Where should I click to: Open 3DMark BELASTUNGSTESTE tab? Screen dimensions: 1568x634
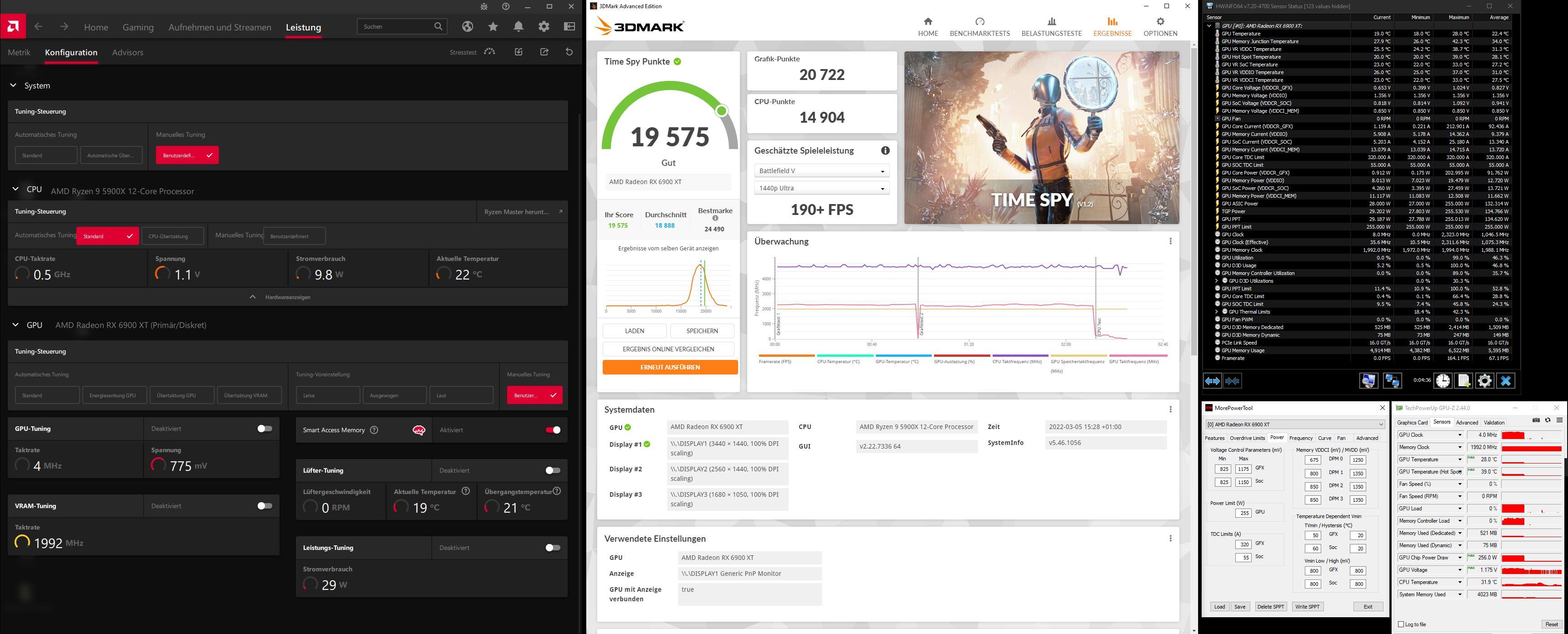point(1051,27)
